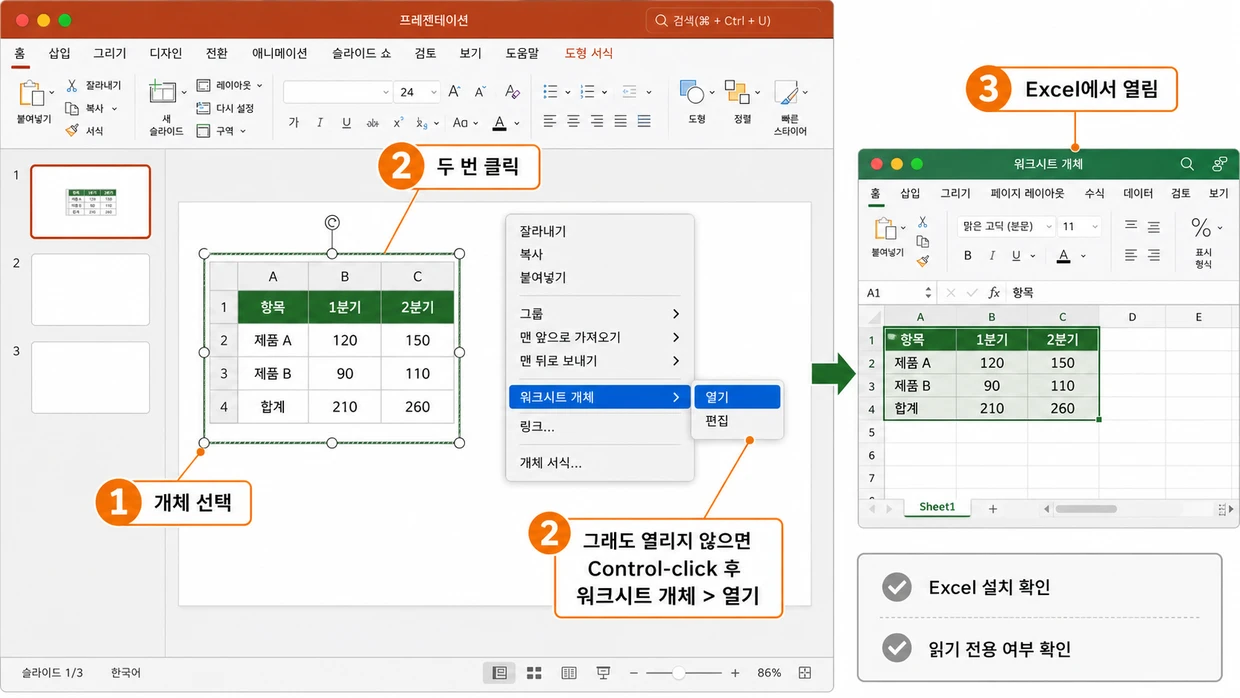1240x698 pixels.
Task: Click the Cut scissors icon in Excel ribbon
Action: tap(922, 222)
